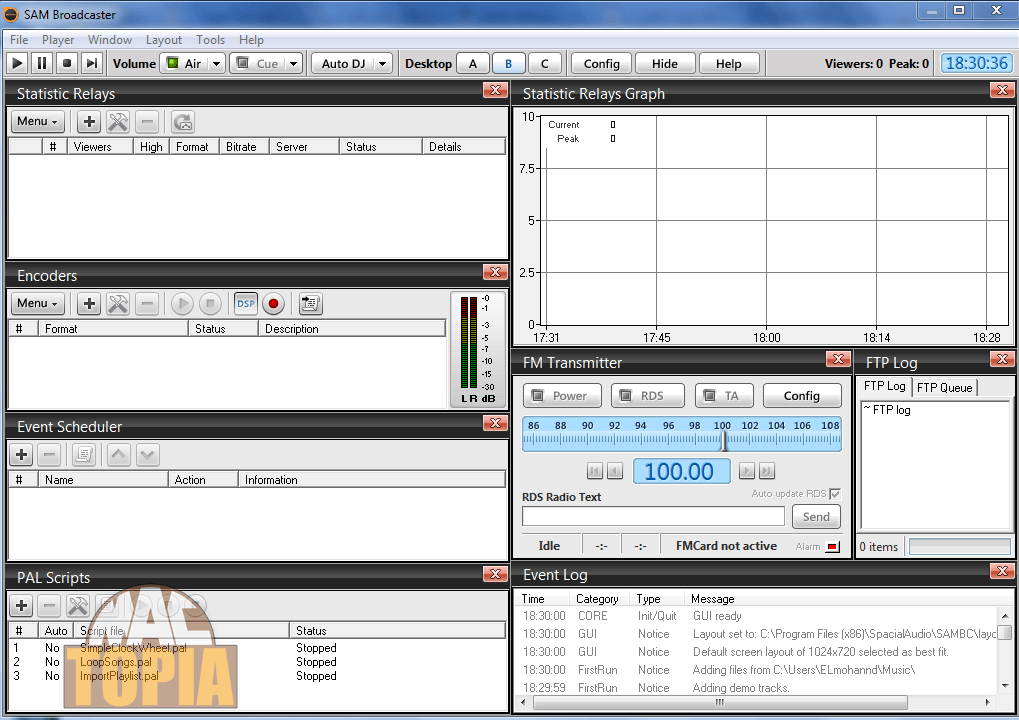Stop encoder icon
This screenshot has width=1019, height=720.
210,303
